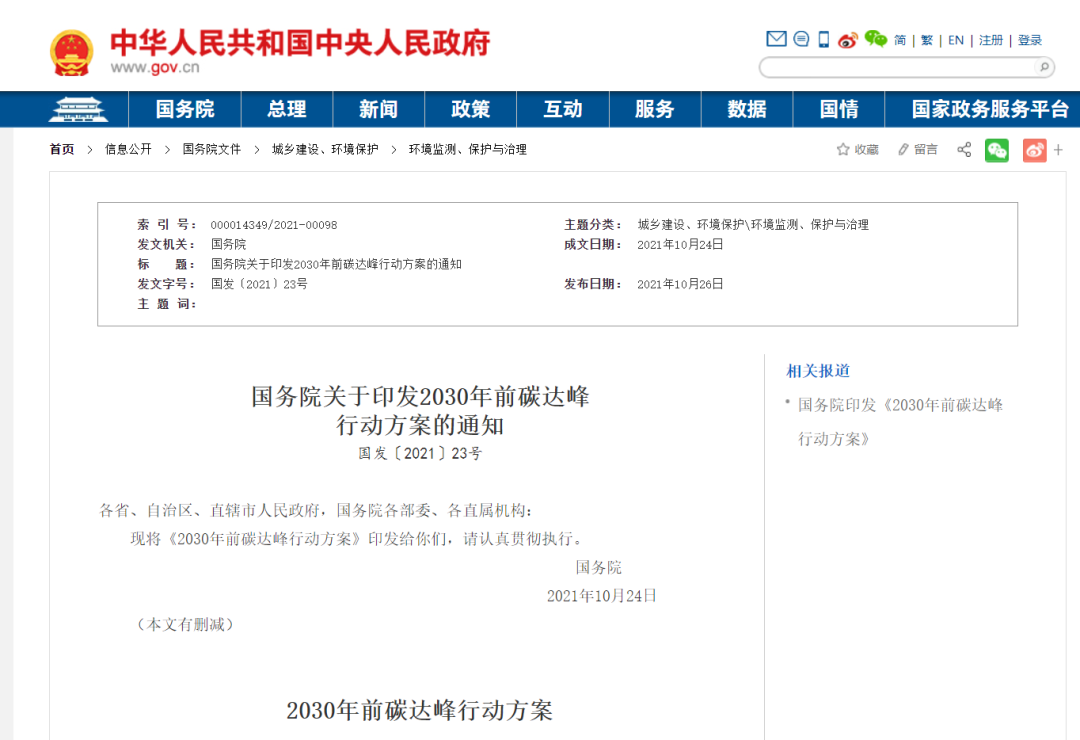Click 发文机关 value 国务院 in table
This screenshot has width=1080, height=740.
228,245
